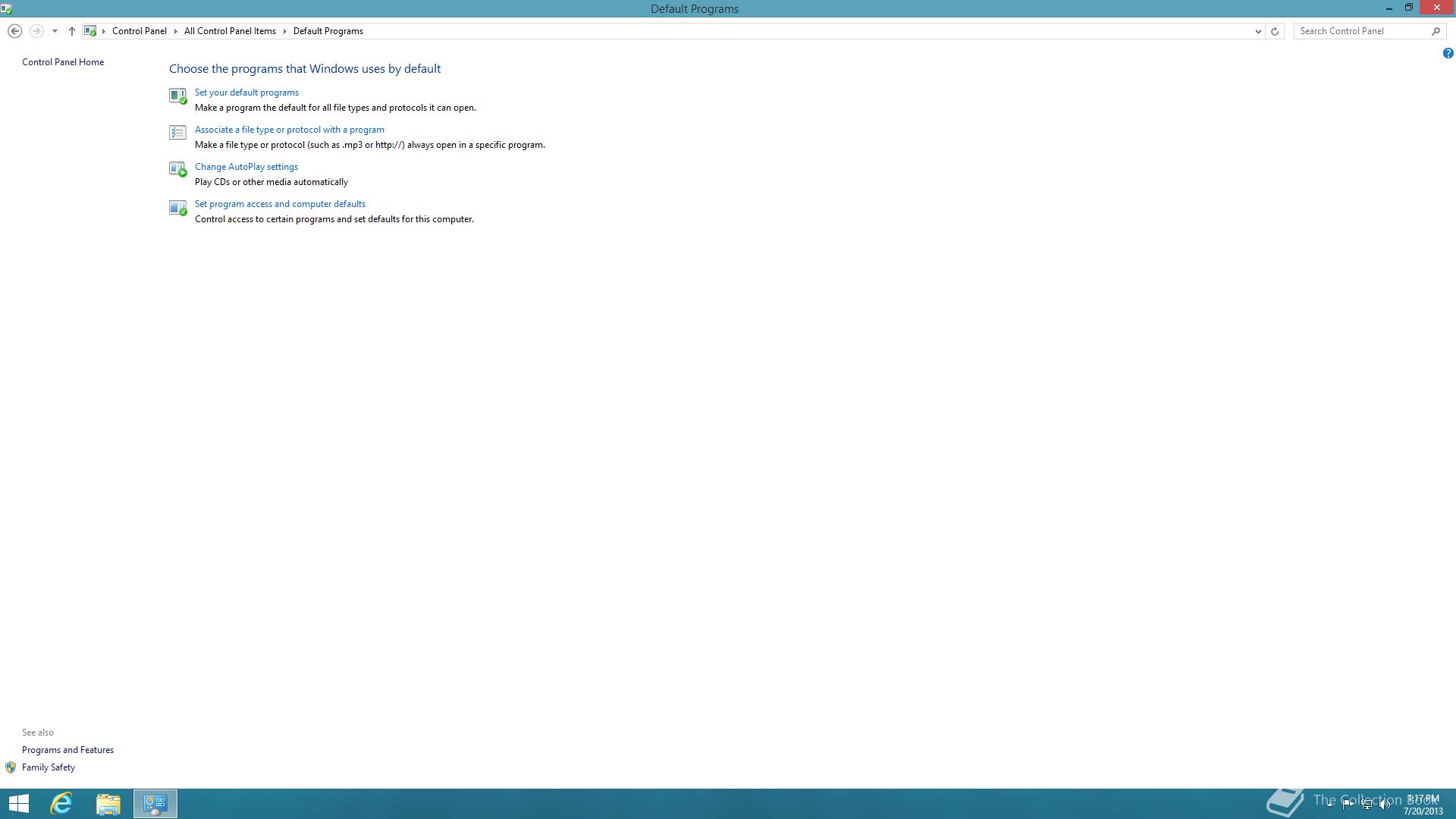1456x819 pixels.
Task: Open File Explorer from taskbar
Action: click(x=108, y=804)
